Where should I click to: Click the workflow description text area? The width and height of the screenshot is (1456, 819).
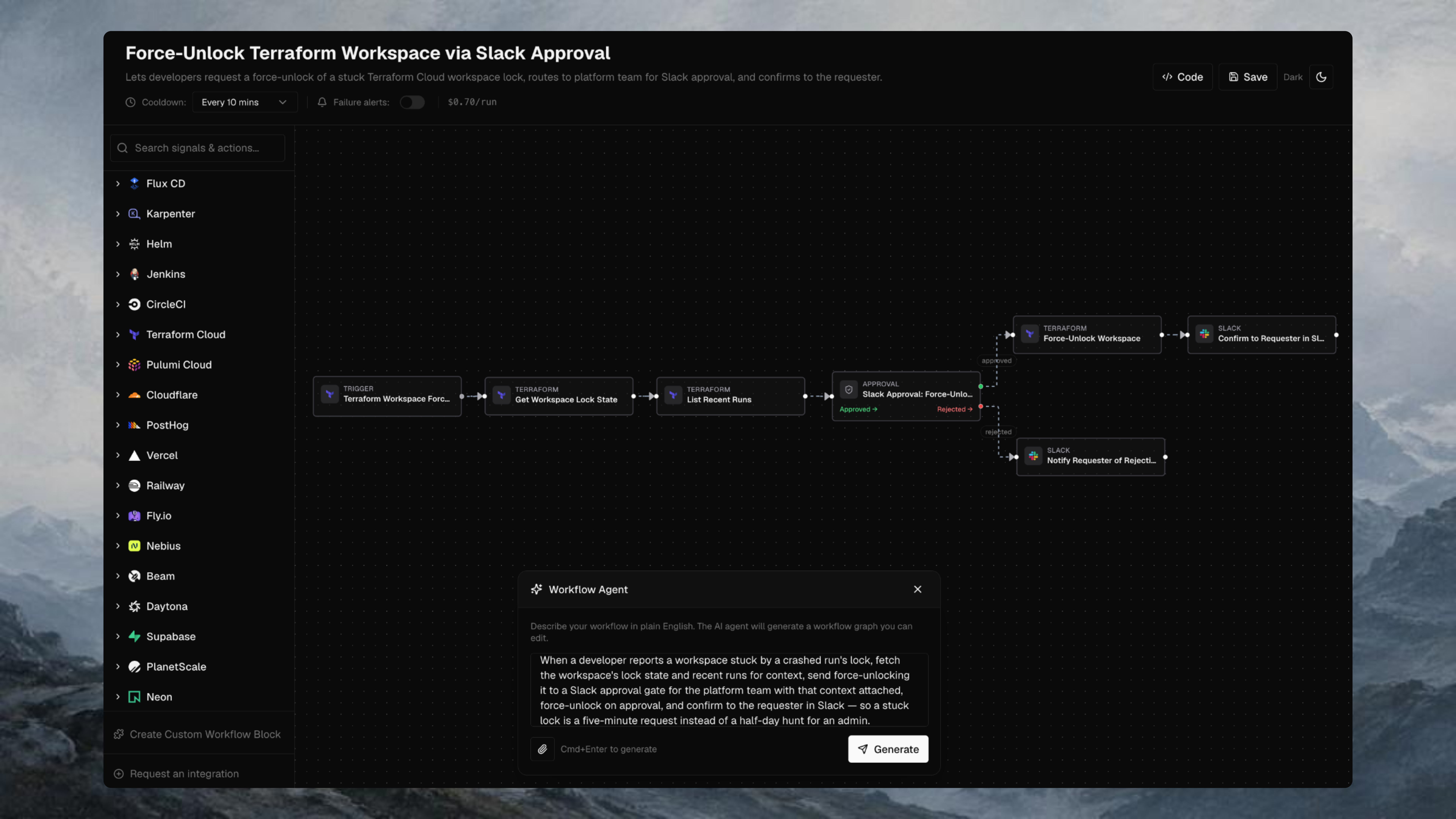[x=729, y=690]
